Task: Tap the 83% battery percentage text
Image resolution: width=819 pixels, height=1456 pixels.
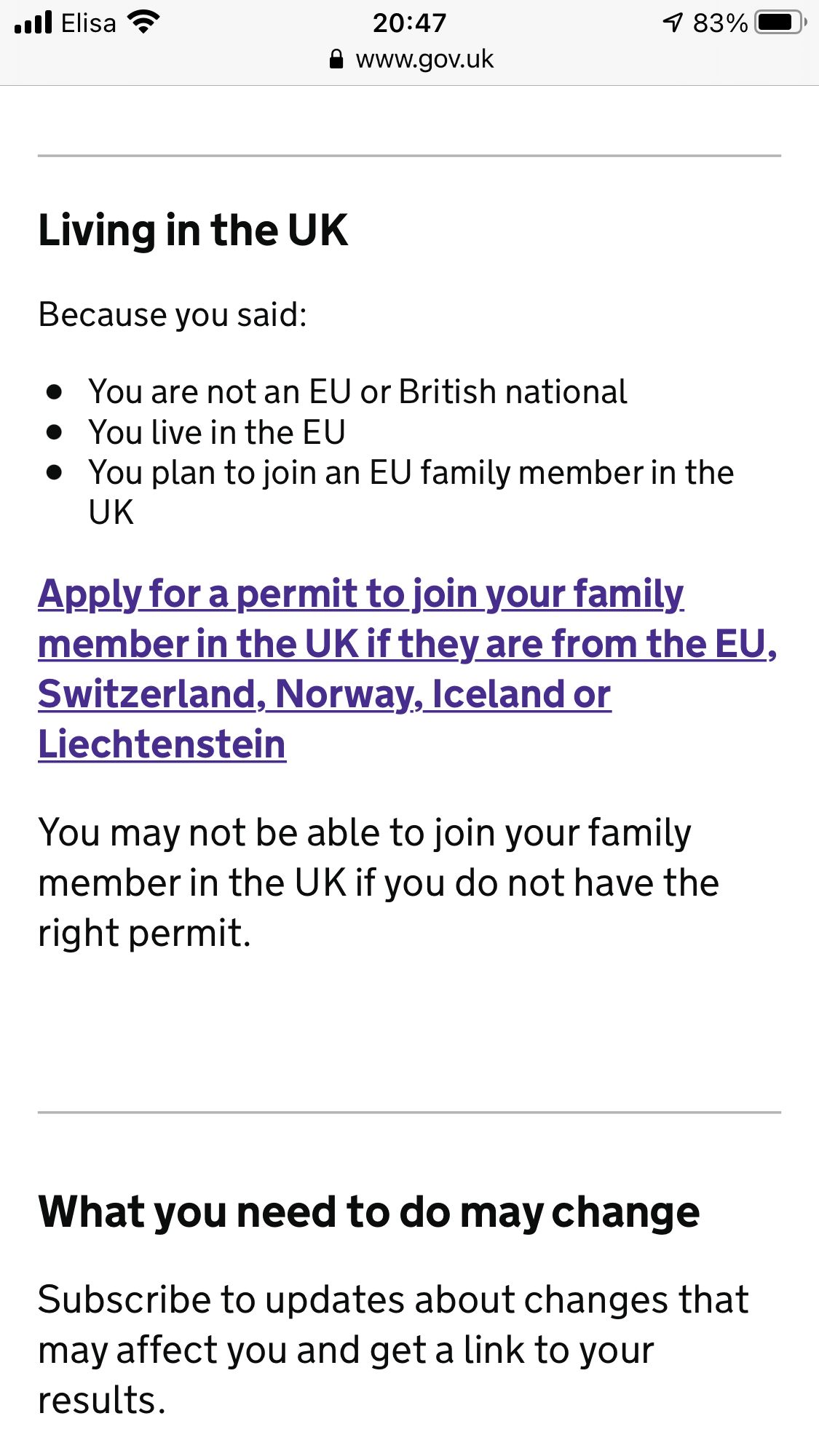Action: (x=720, y=23)
